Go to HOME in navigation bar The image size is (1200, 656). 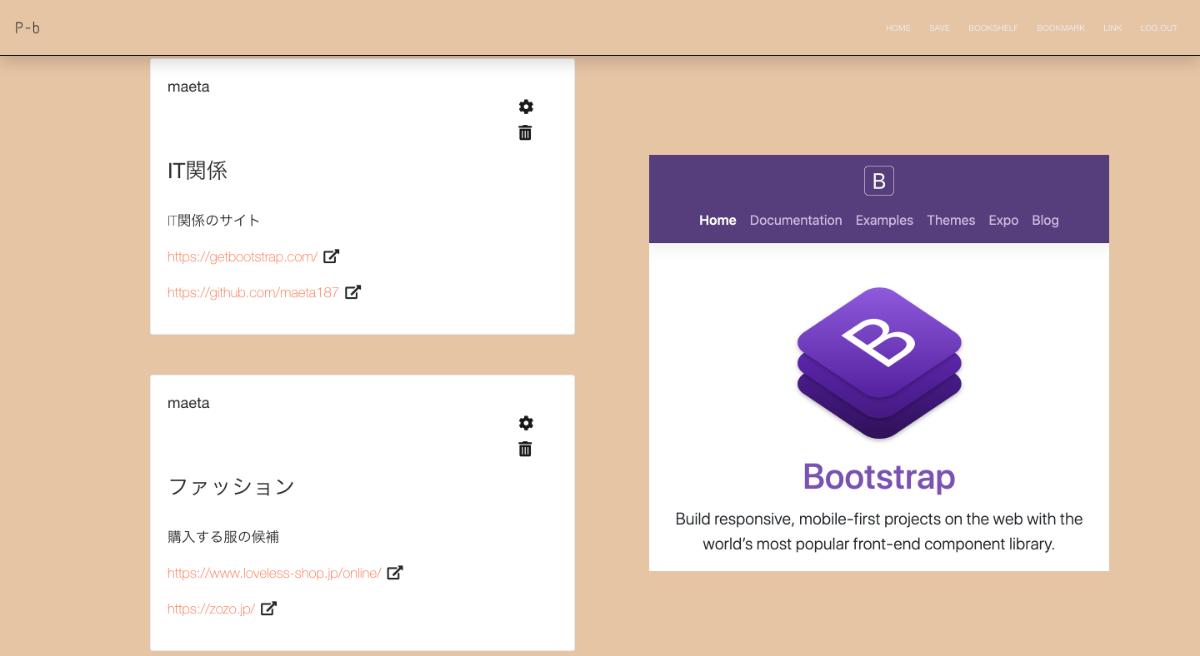(898, 28)
